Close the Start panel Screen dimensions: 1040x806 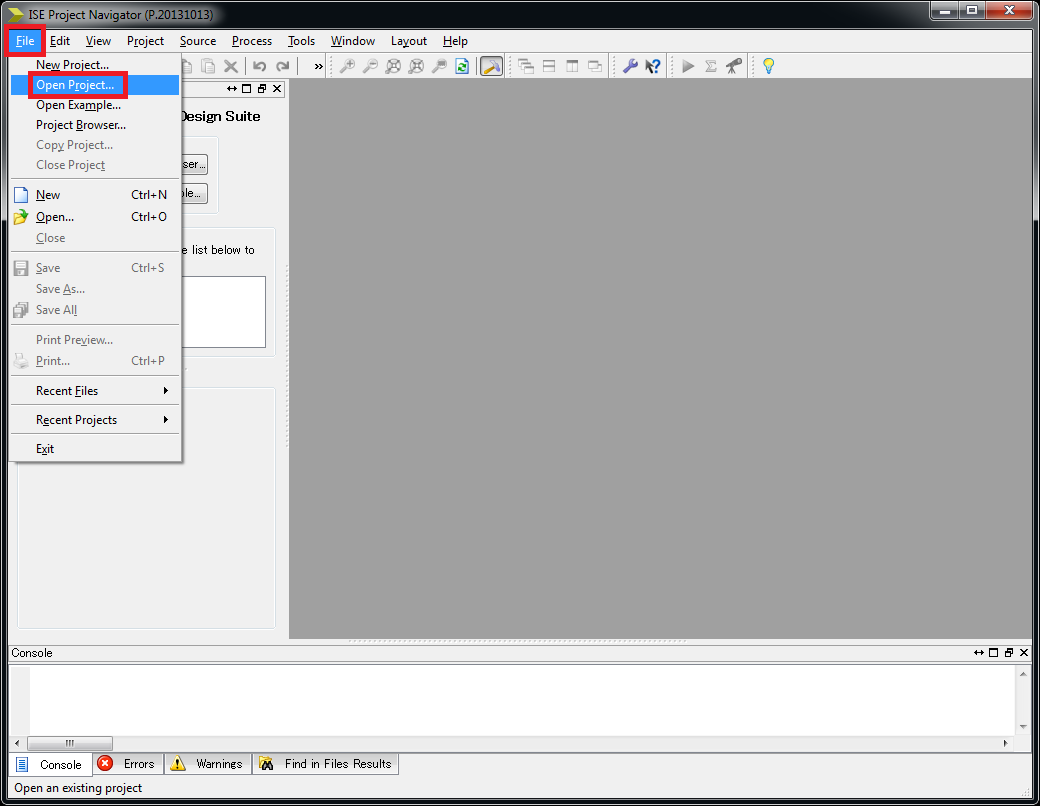click(277, 89)
